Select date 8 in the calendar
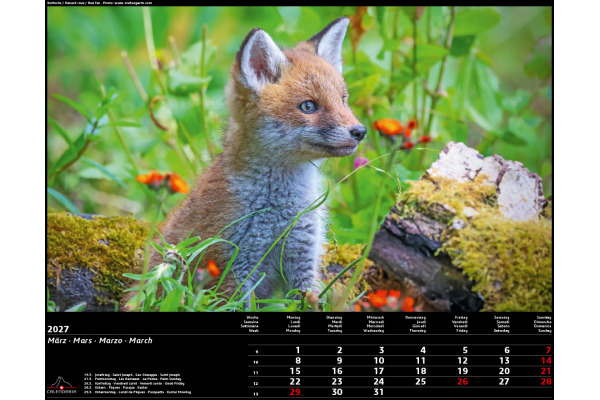Screen dimensions: 600x400 [298, 361]
